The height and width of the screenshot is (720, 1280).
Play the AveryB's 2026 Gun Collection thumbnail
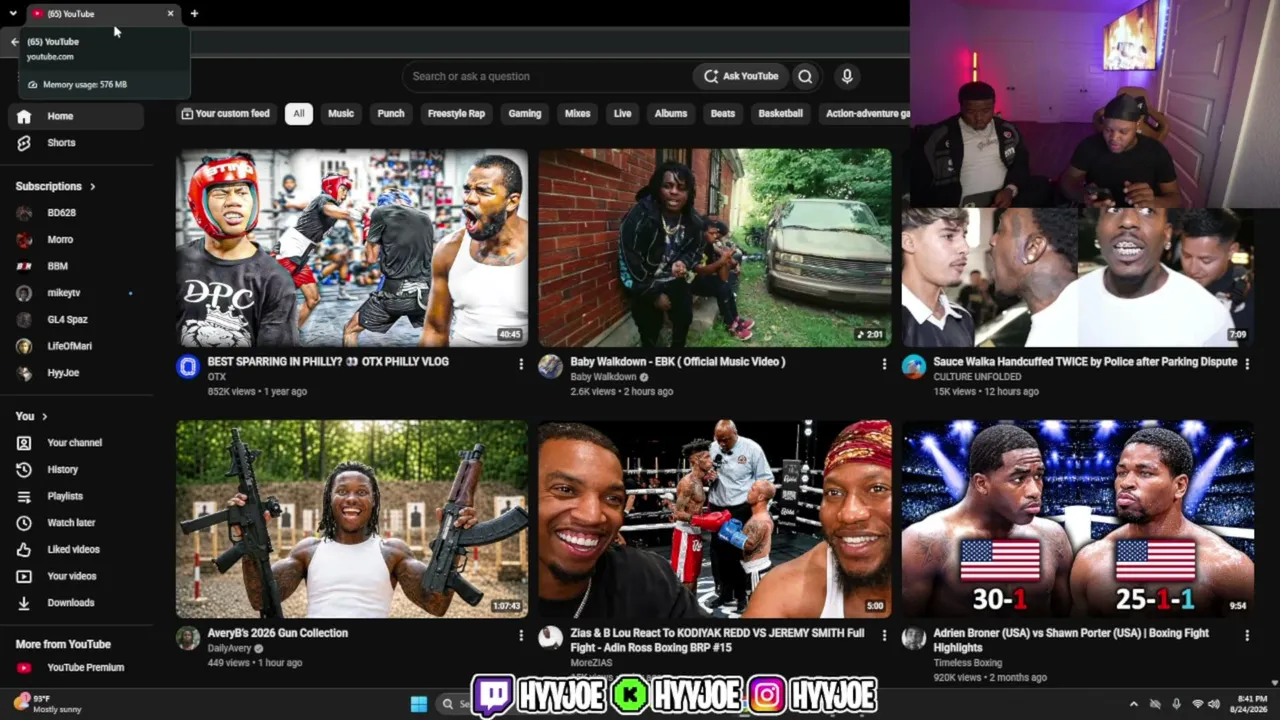click(352, 519)
